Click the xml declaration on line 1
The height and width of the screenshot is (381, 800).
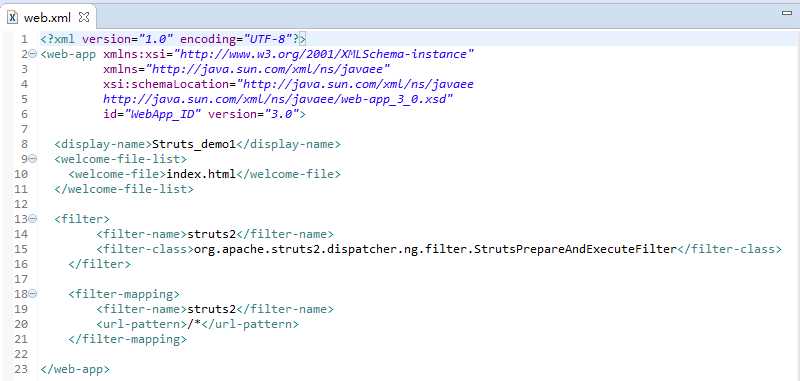173,39
